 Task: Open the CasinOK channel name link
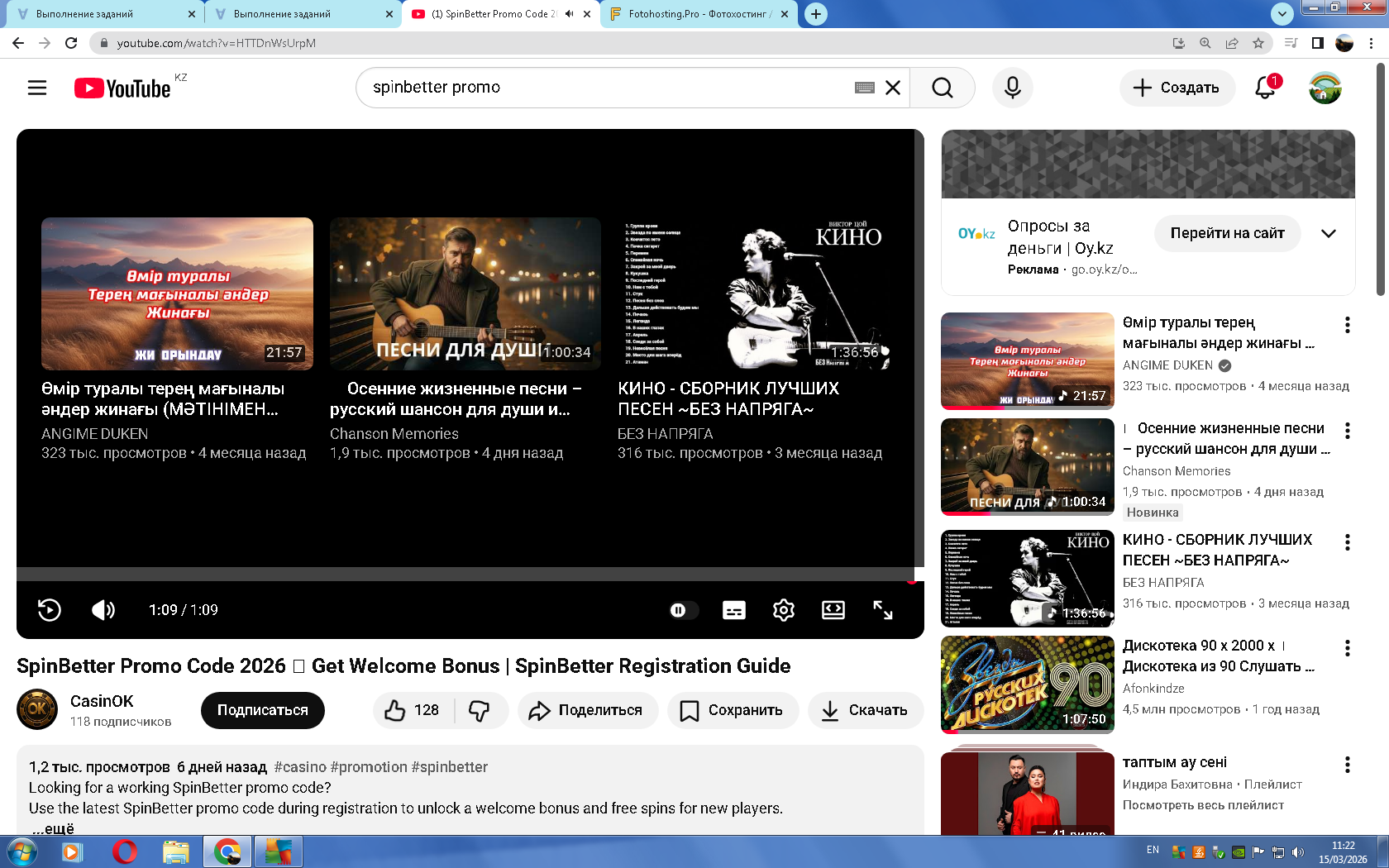pyautogui.click(x=102, y=701)
